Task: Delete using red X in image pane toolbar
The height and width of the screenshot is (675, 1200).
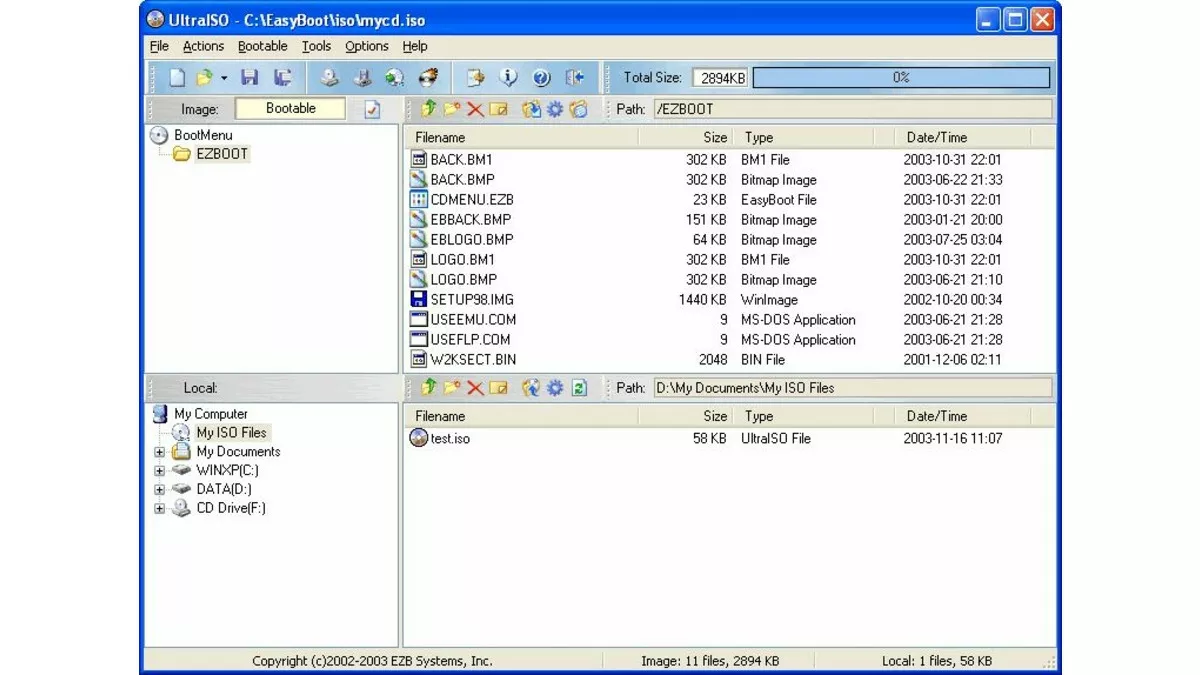Action: click(475, 109)
